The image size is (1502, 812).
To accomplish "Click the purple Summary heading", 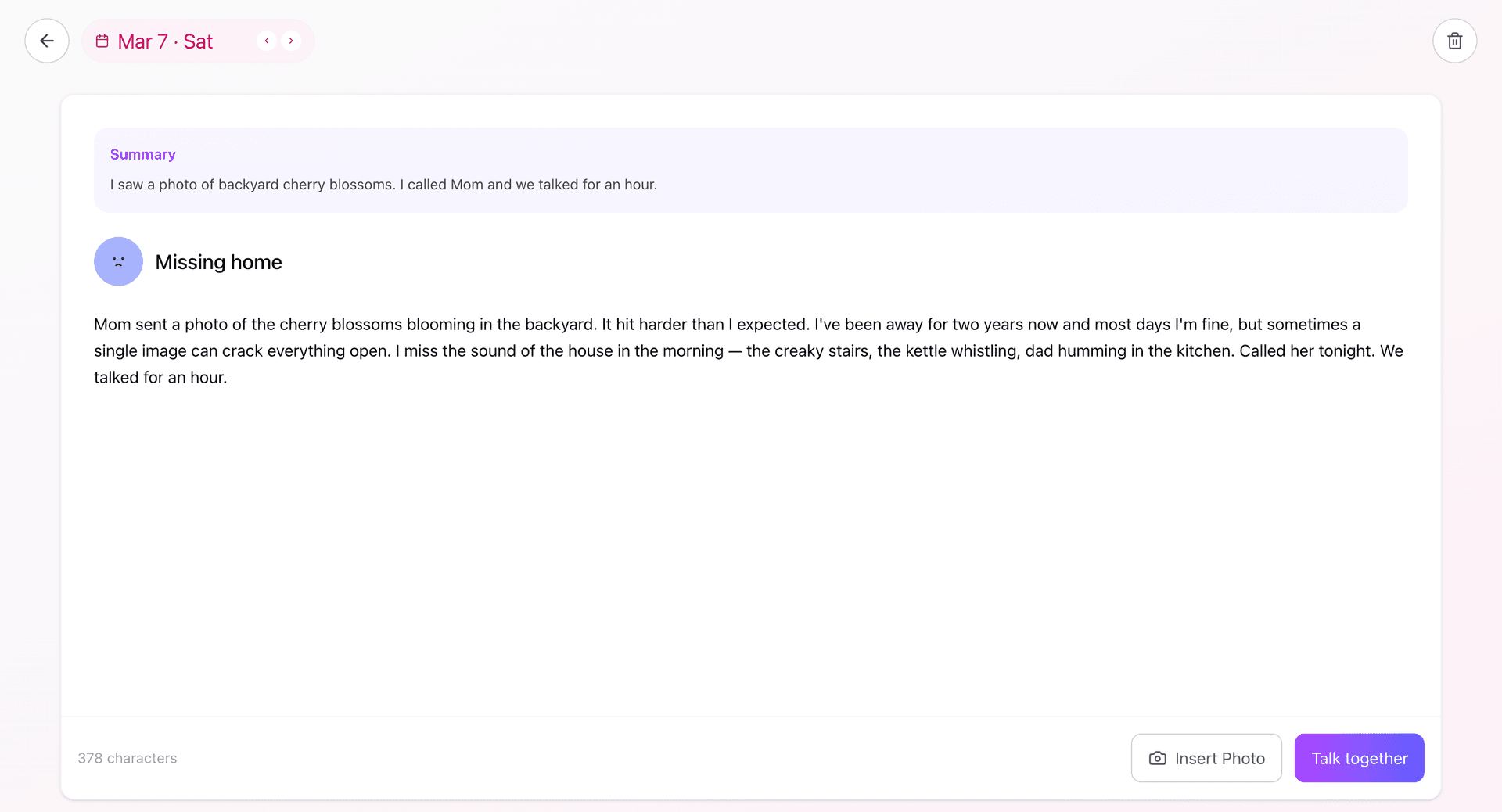I will [142, 154].
